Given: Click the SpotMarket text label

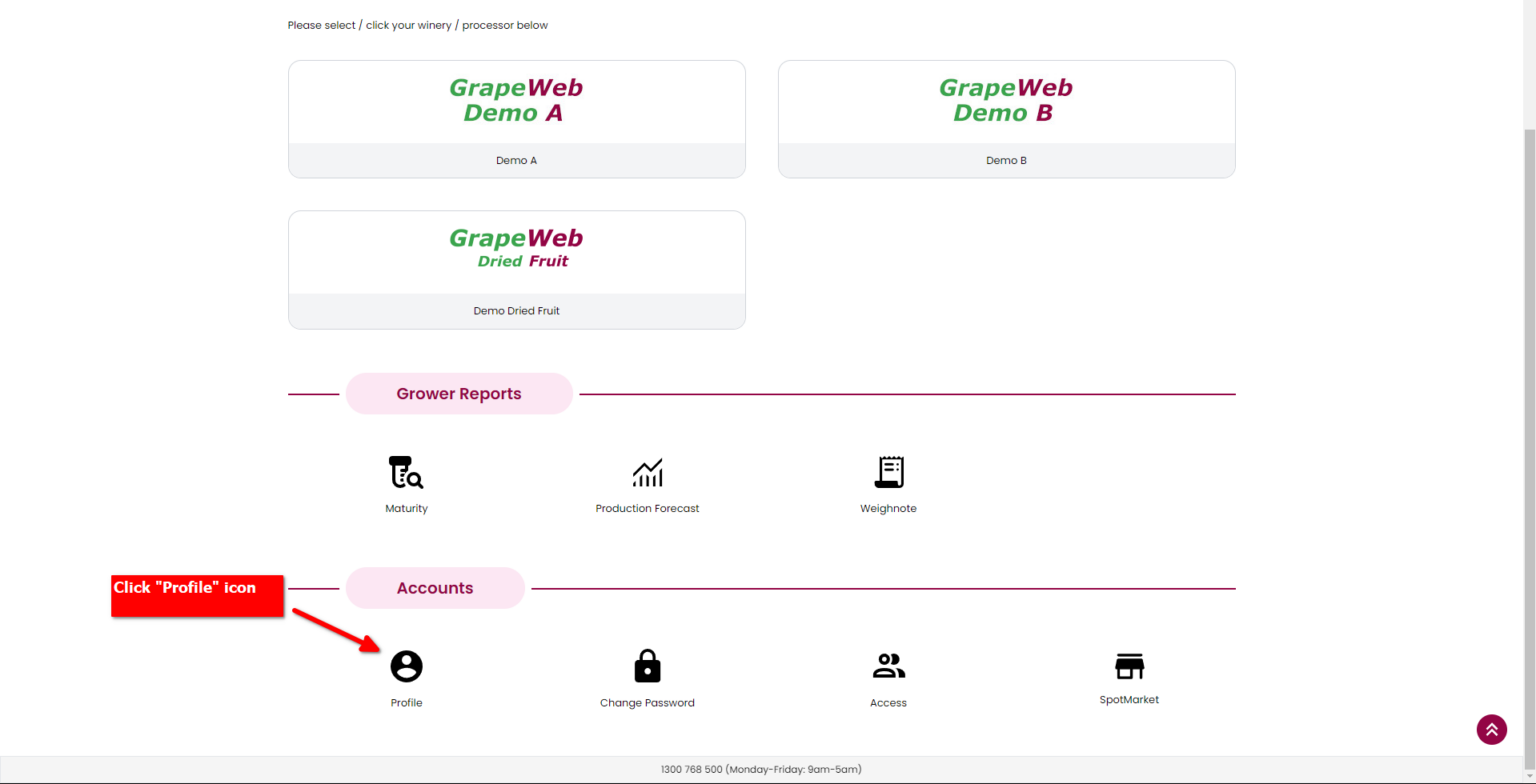Looking at the screenshot, I should pyautogui.click(x=1129, y=700).
